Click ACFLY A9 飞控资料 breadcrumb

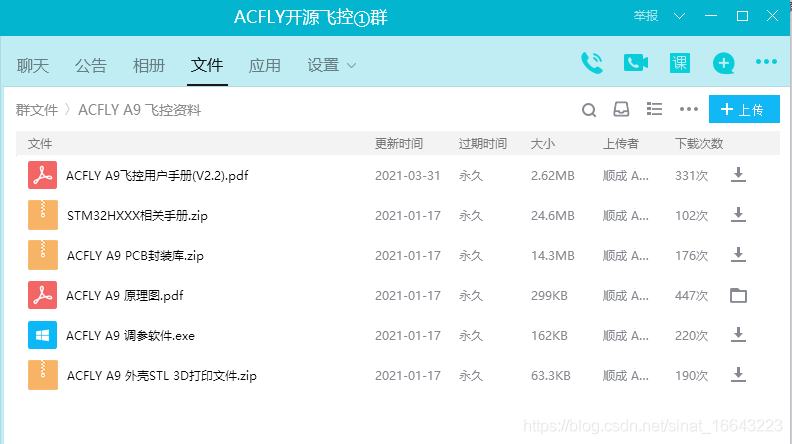point(139,110)
